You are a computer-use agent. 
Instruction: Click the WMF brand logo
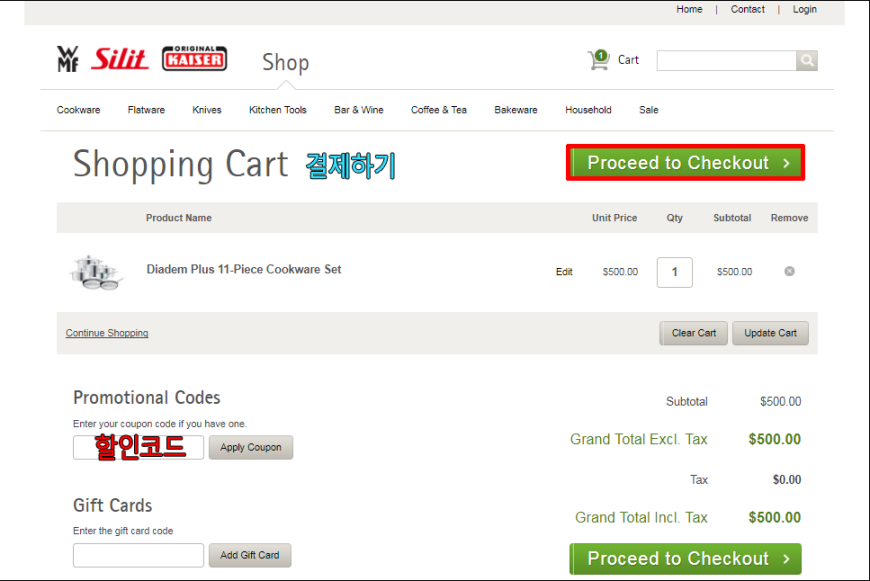(x=68, y=59)
